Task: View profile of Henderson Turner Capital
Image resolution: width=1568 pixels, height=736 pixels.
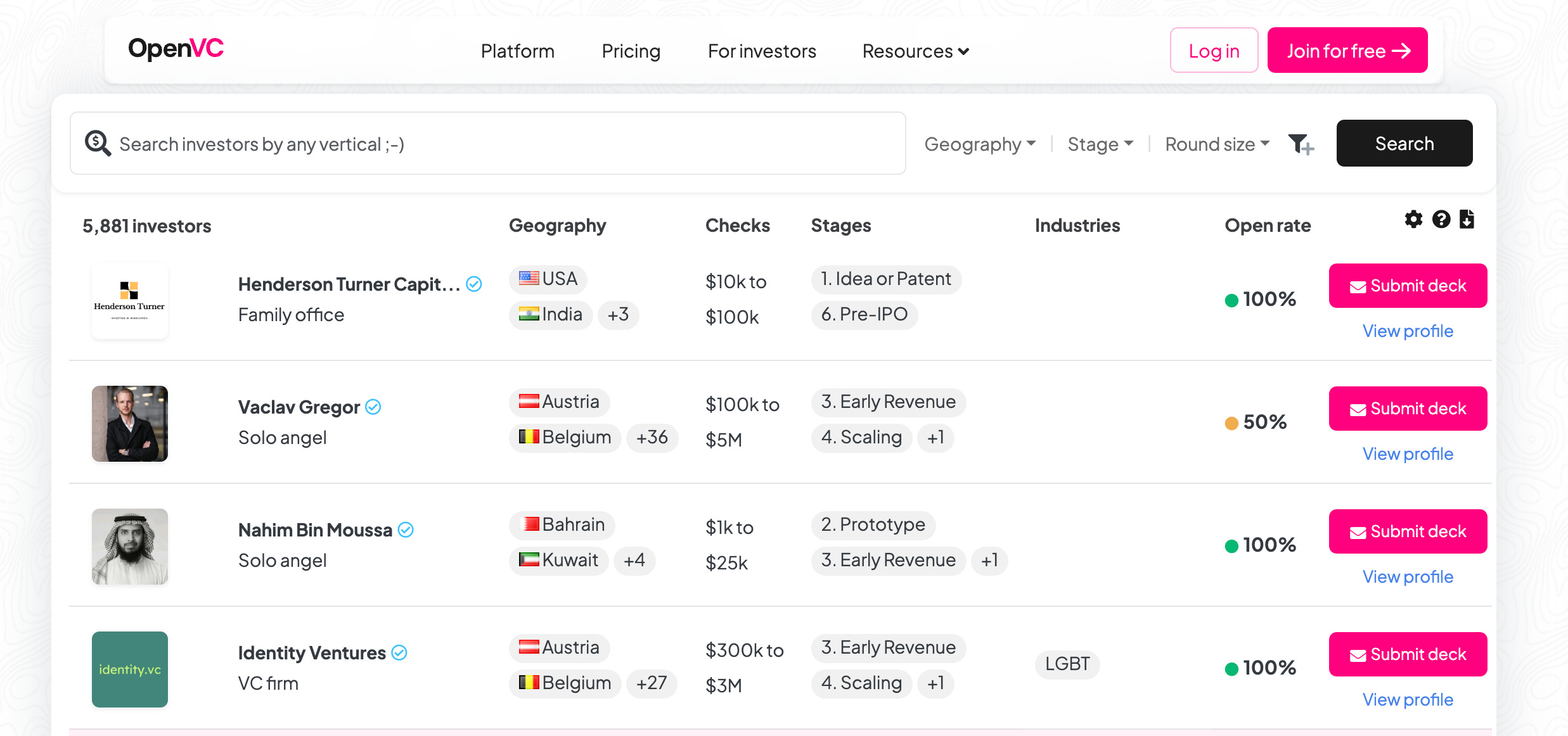Action: (x=1408, y=331)
